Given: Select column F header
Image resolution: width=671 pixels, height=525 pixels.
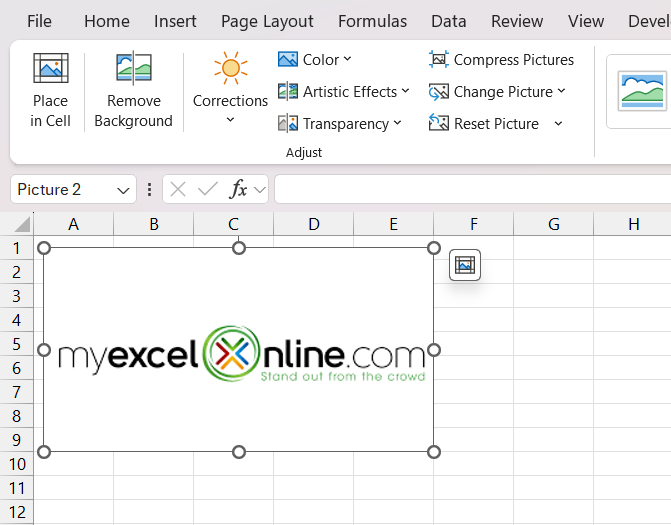Looking at the screenshot, I should coord(474,224).
